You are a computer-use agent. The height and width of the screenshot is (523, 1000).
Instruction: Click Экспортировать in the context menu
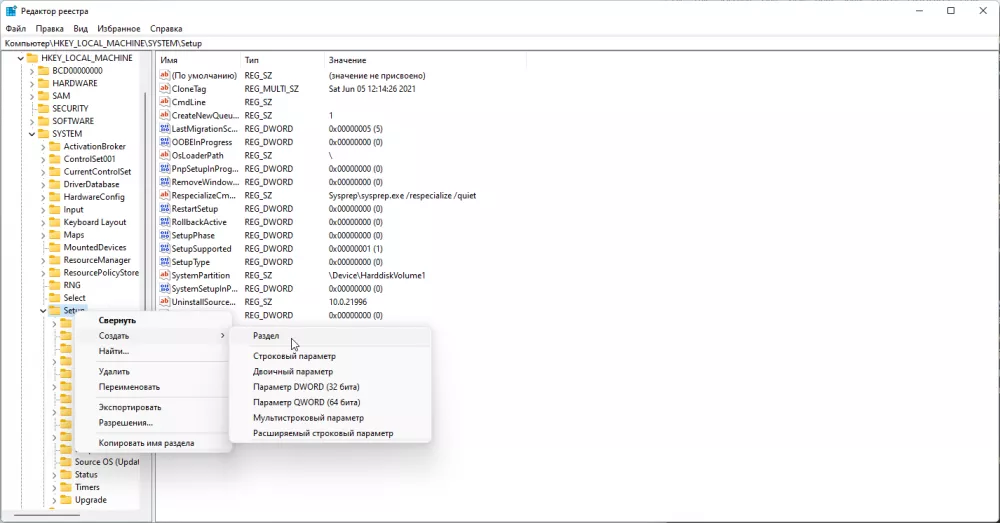pyautogui.click(x=130, y=407)
